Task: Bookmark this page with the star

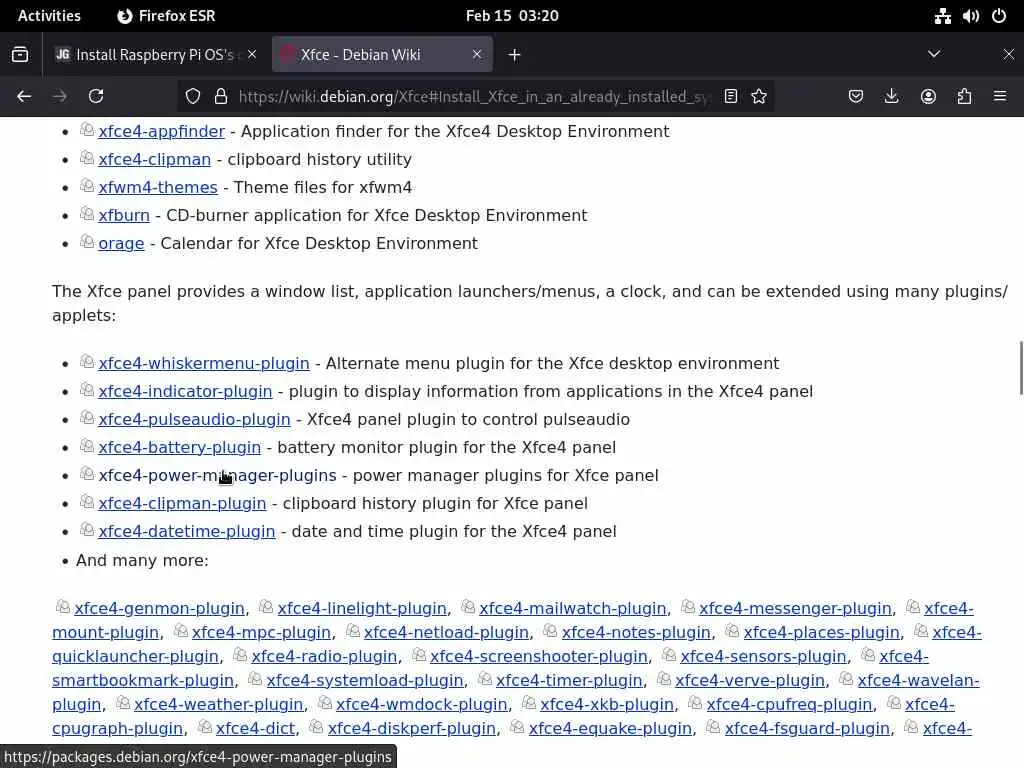Action: (759, 97)
